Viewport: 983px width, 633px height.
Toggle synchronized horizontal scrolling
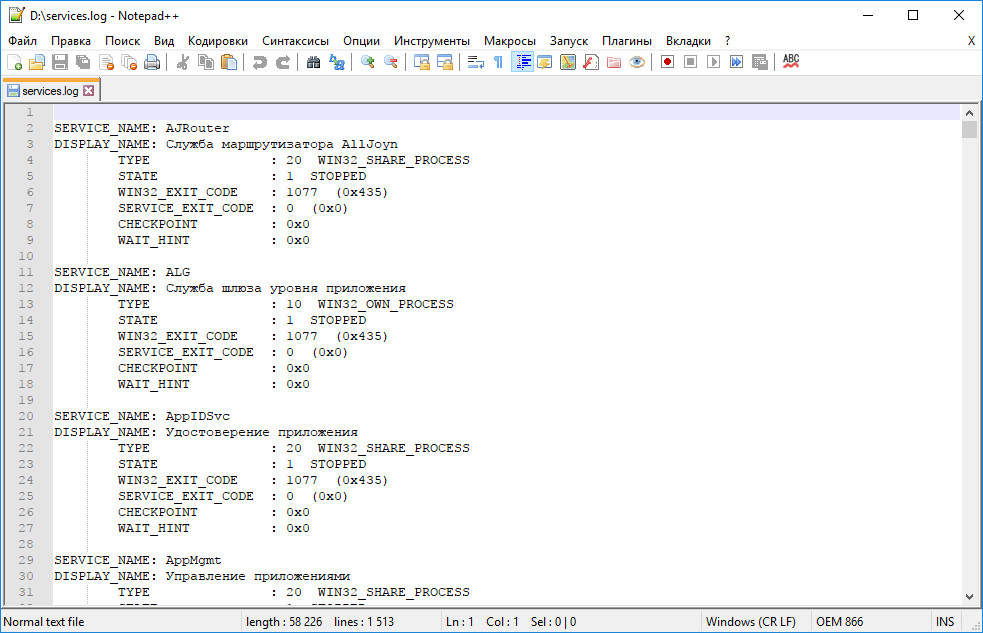444,62
